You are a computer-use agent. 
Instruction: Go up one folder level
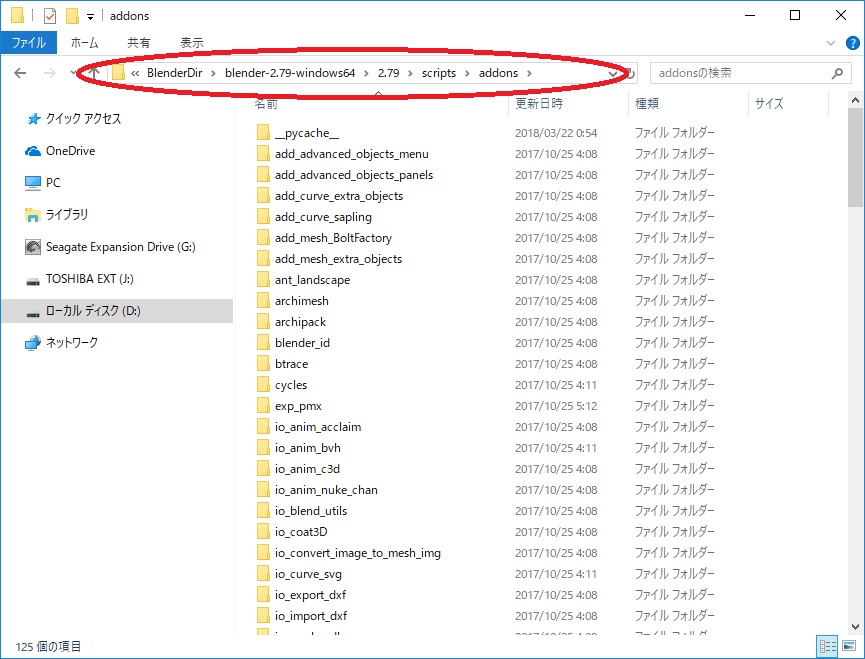[94, 73]
